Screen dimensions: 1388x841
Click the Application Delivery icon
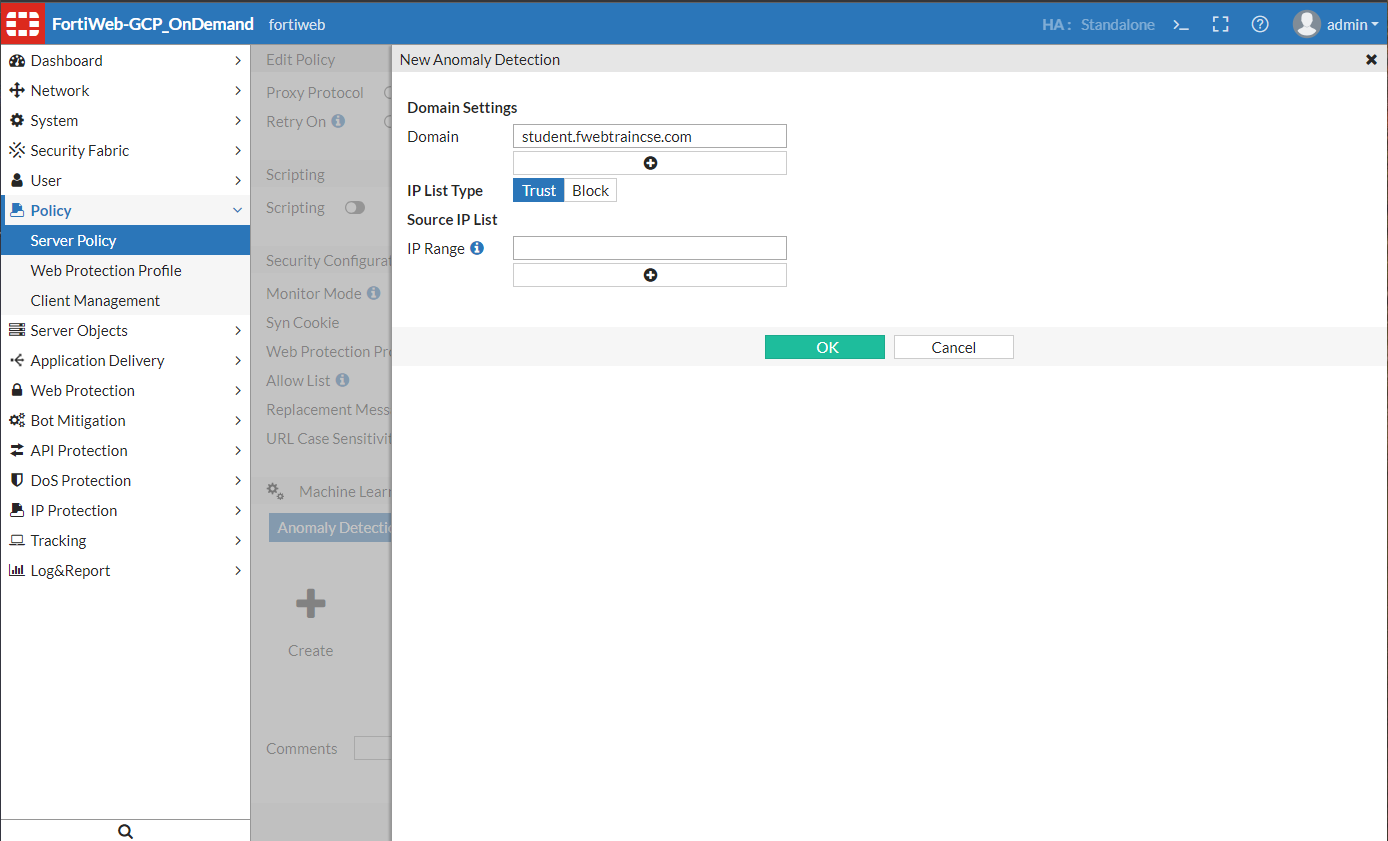pos(16,361)
